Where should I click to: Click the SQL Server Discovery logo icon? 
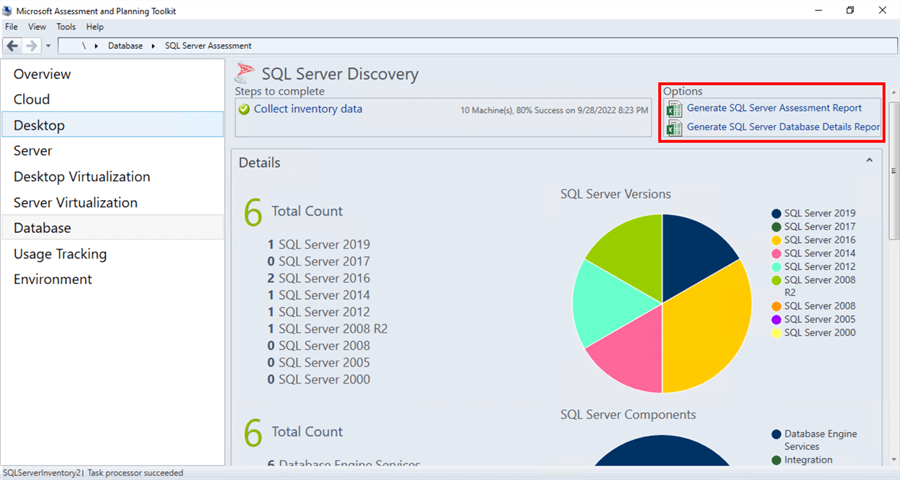click(245, 73)
